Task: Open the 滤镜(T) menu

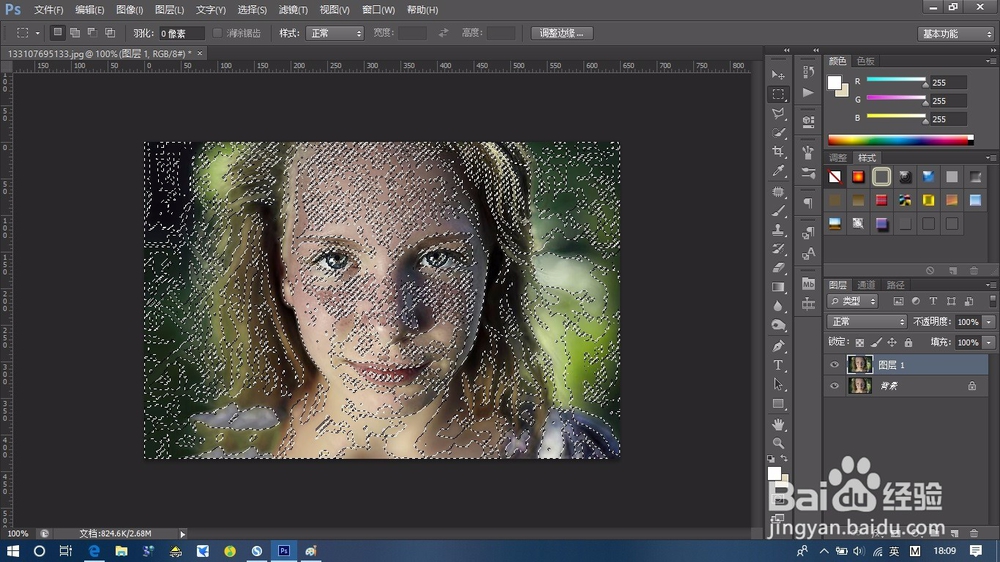Action: click(293, 10)
